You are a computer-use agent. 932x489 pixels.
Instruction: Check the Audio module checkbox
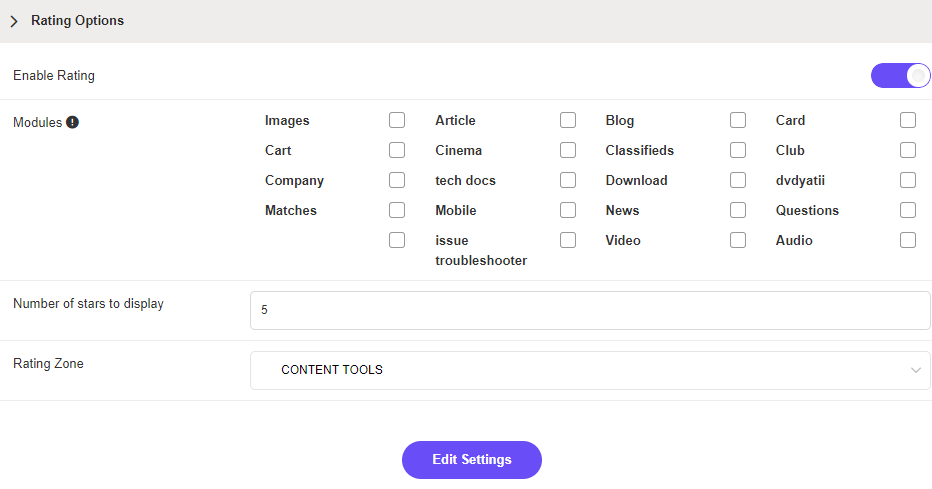(x=908, y=240)
